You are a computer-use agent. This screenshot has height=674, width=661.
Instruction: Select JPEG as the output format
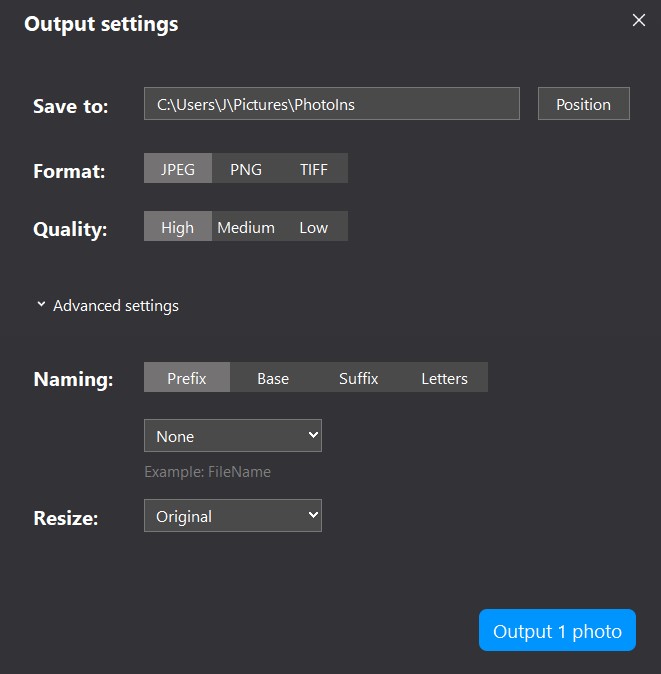click(x=178, y=168)
